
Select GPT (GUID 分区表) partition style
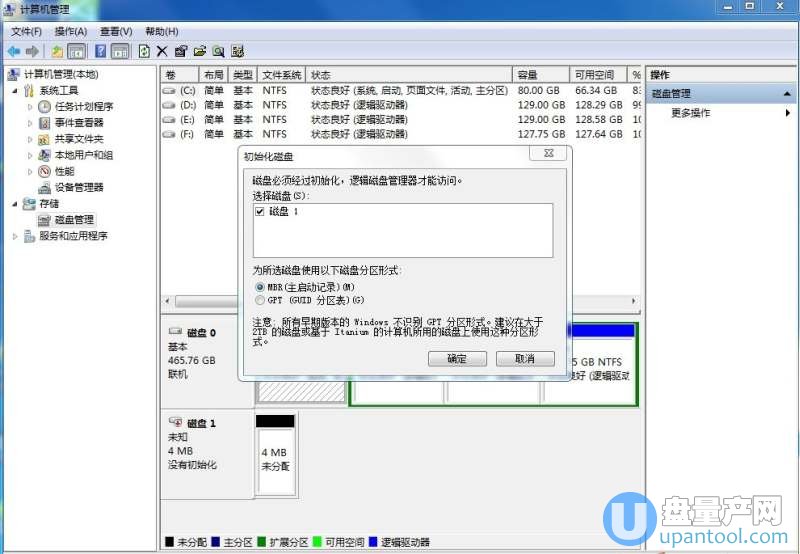[x=260, y=300]
